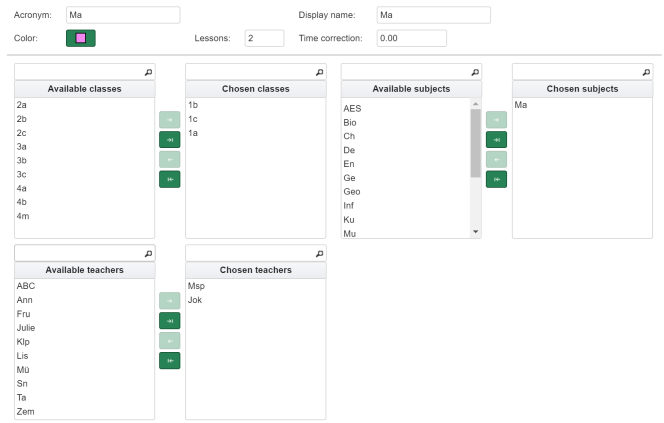This screenshot has height=423, width=664.
Task: Select class 1b in Chosen classes
Action: pyautogui.click(x=194, y=105)
